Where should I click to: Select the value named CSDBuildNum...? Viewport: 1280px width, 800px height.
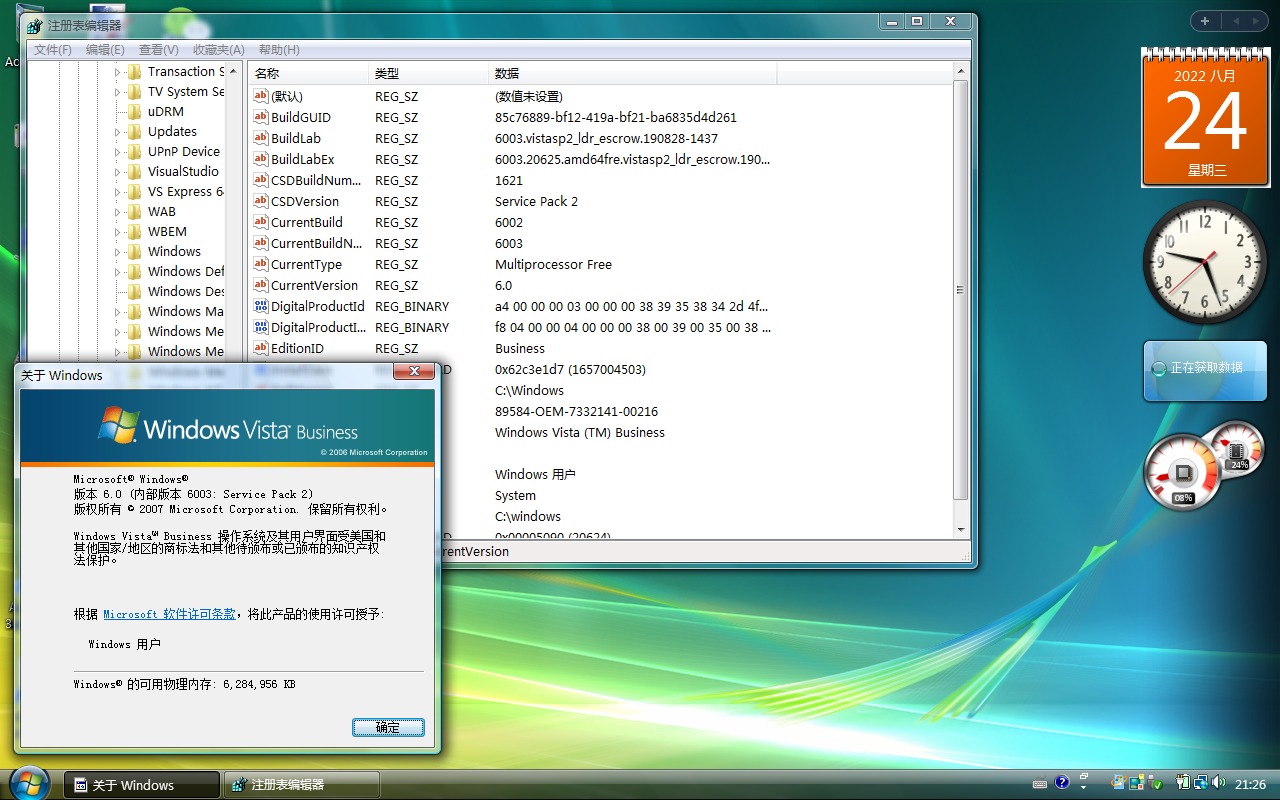coord(316,180)
